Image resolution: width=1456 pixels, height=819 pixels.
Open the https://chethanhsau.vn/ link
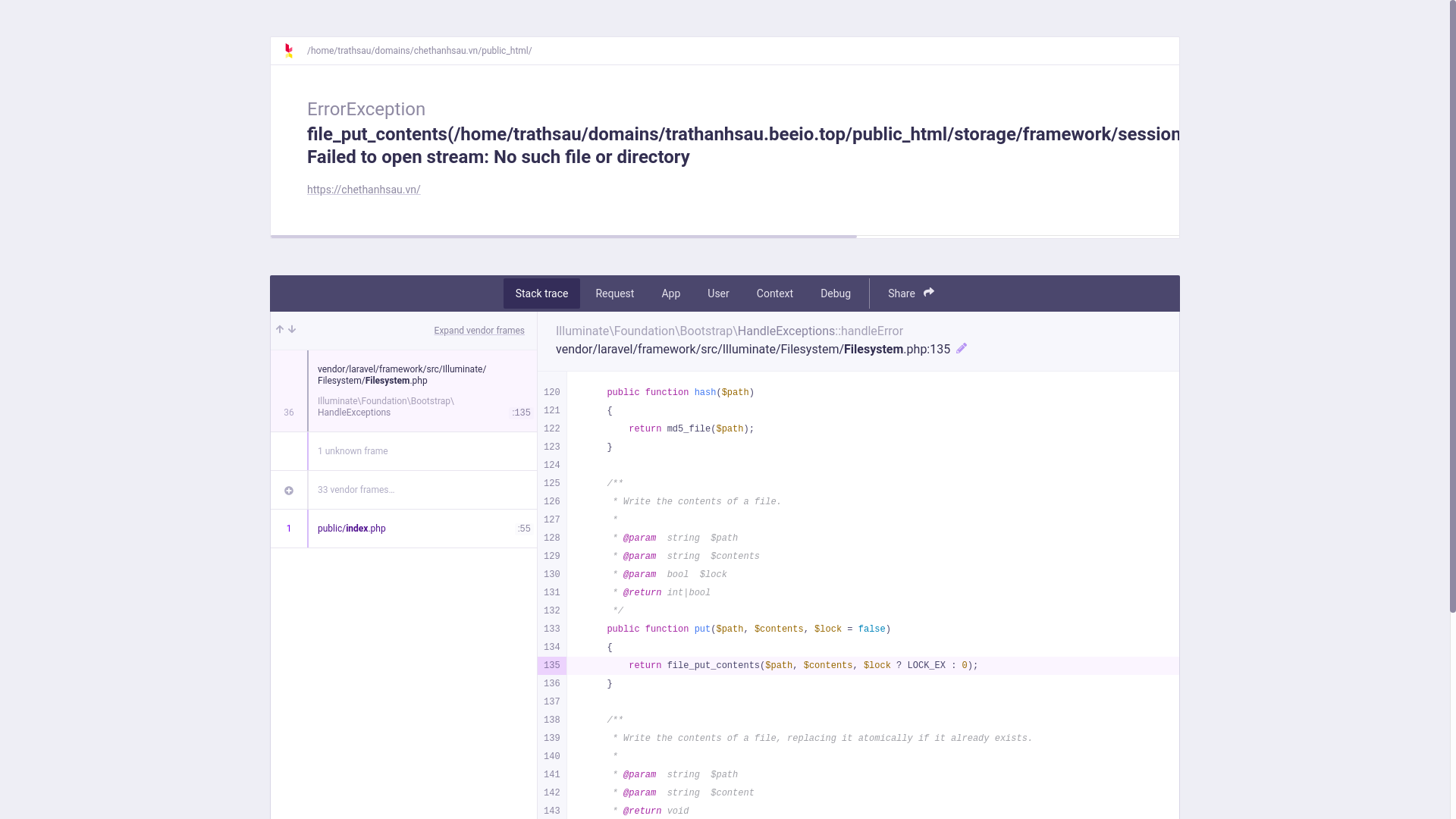click(363, 190)
